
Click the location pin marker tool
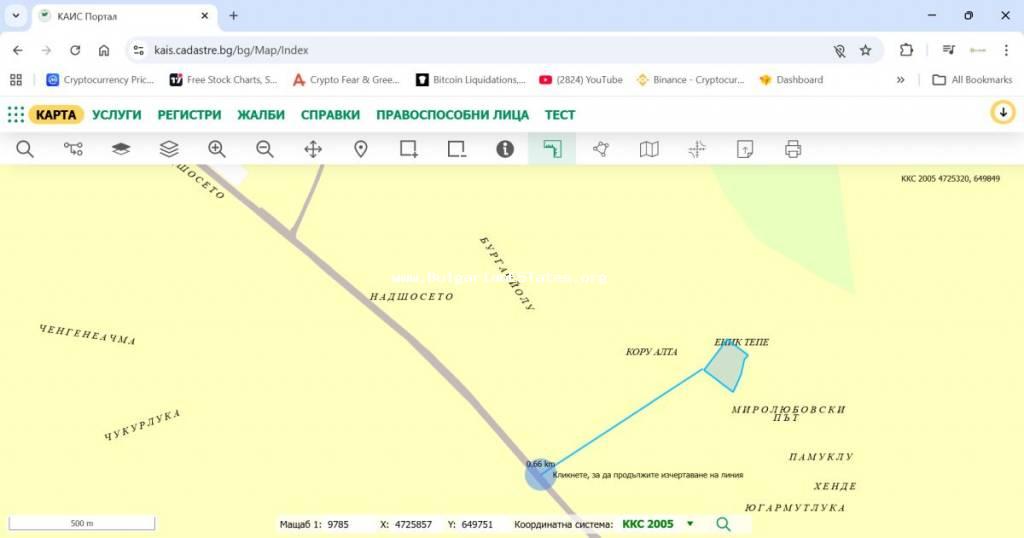(x=361, y=149)
